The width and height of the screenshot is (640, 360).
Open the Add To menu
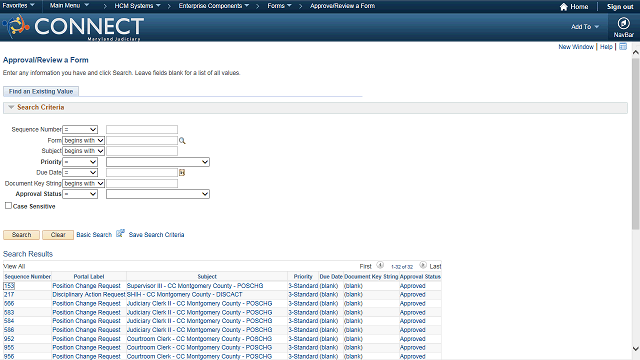[584, 27]
